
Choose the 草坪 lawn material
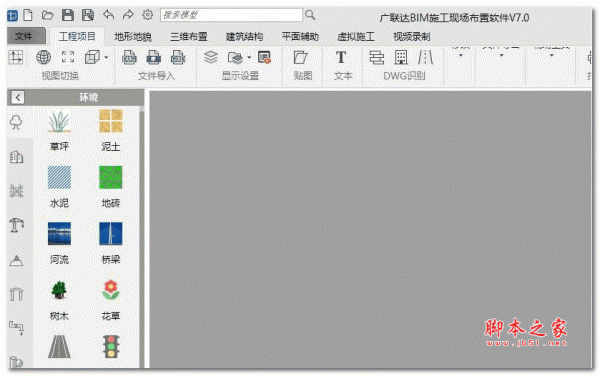(59, 130)
